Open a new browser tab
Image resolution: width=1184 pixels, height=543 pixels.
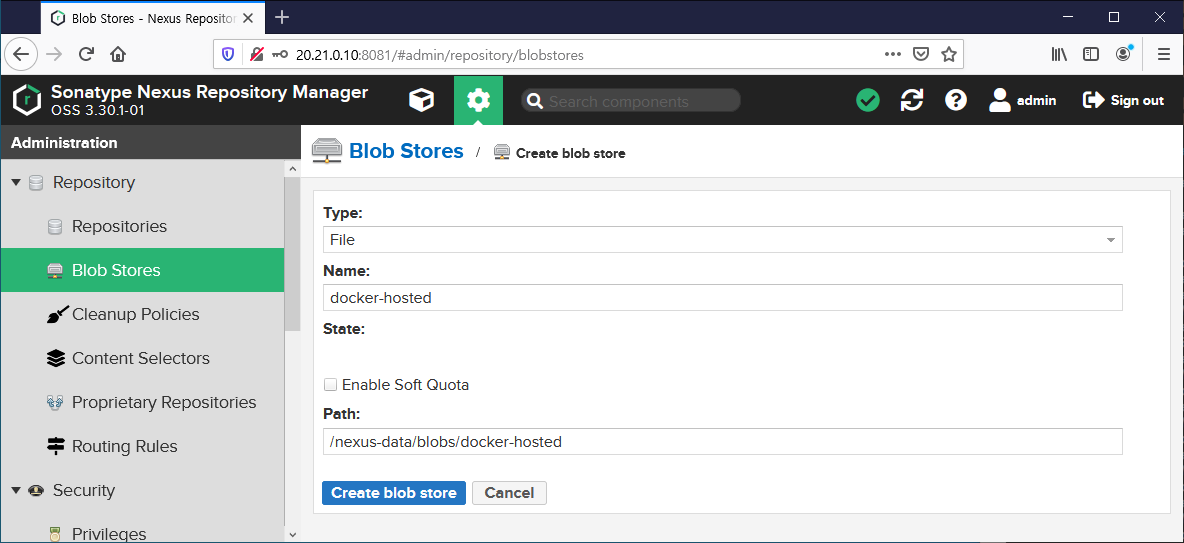pyautogui.click(x=282, y=17)
